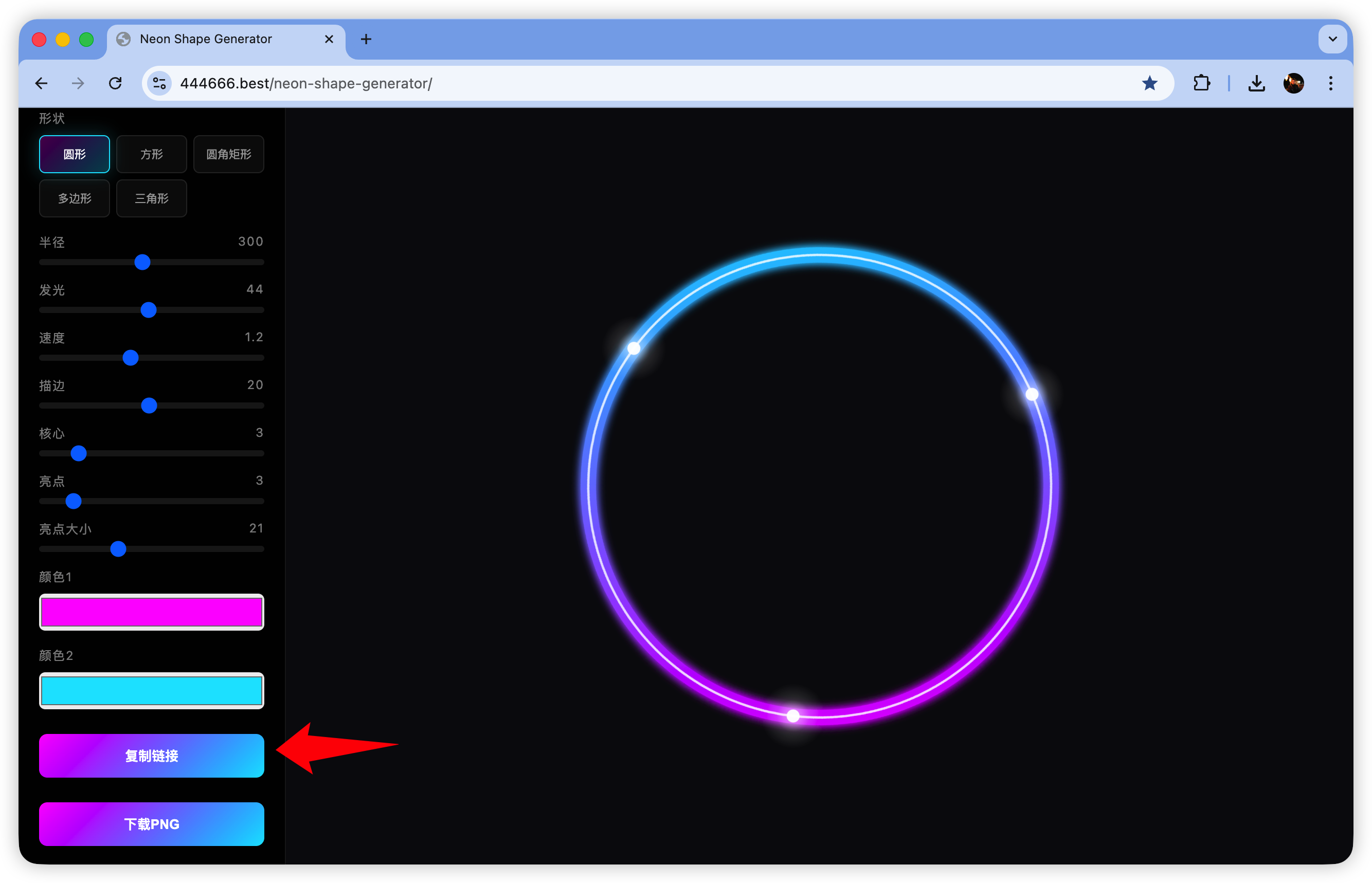Viewport: 1372px width, 883px height.
Task: Open the site information icon in address bar
Action: [x=159, y=84]
